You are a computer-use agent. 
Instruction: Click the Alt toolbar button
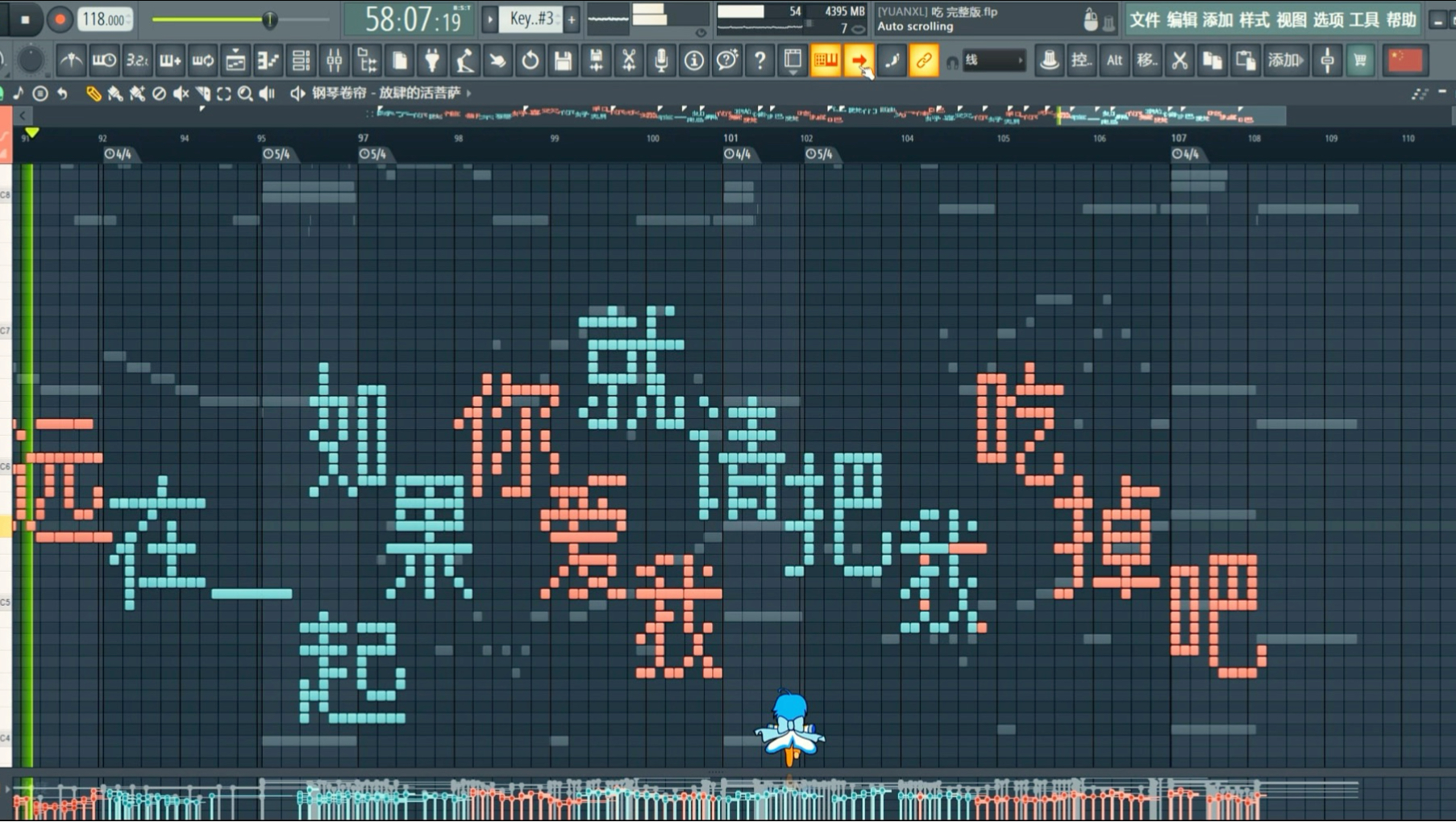tap(1114, 61)
